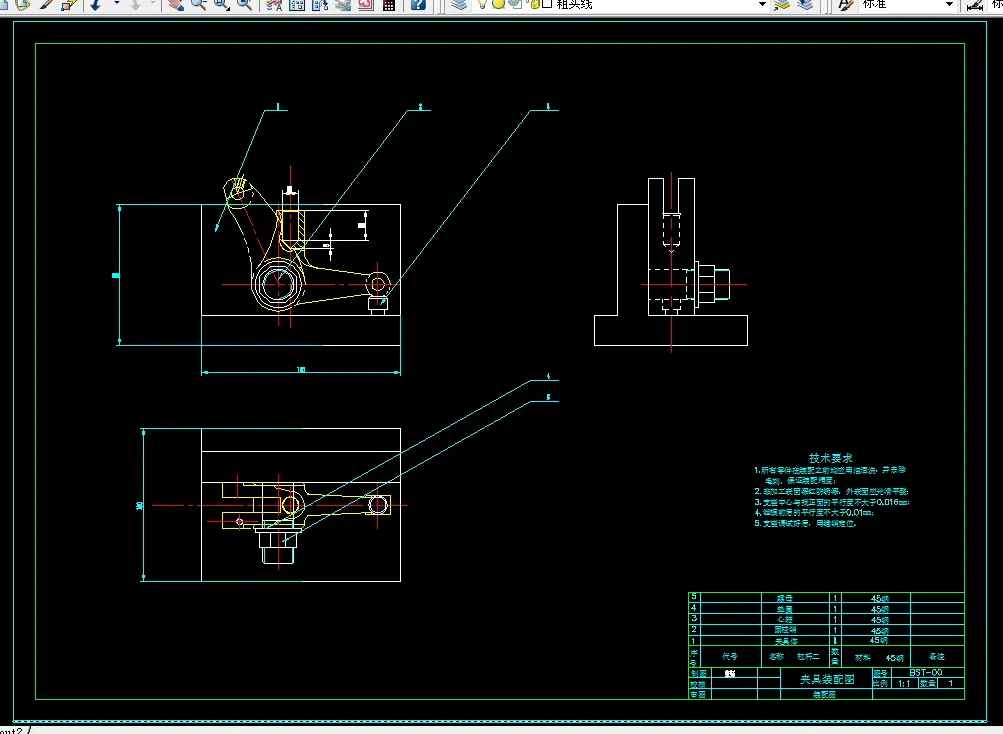The width and height of the screenshot is (1003, 734).
Task: Click the Match Properties brush icon
Action: pyautogui.click(x=46, y=4)
